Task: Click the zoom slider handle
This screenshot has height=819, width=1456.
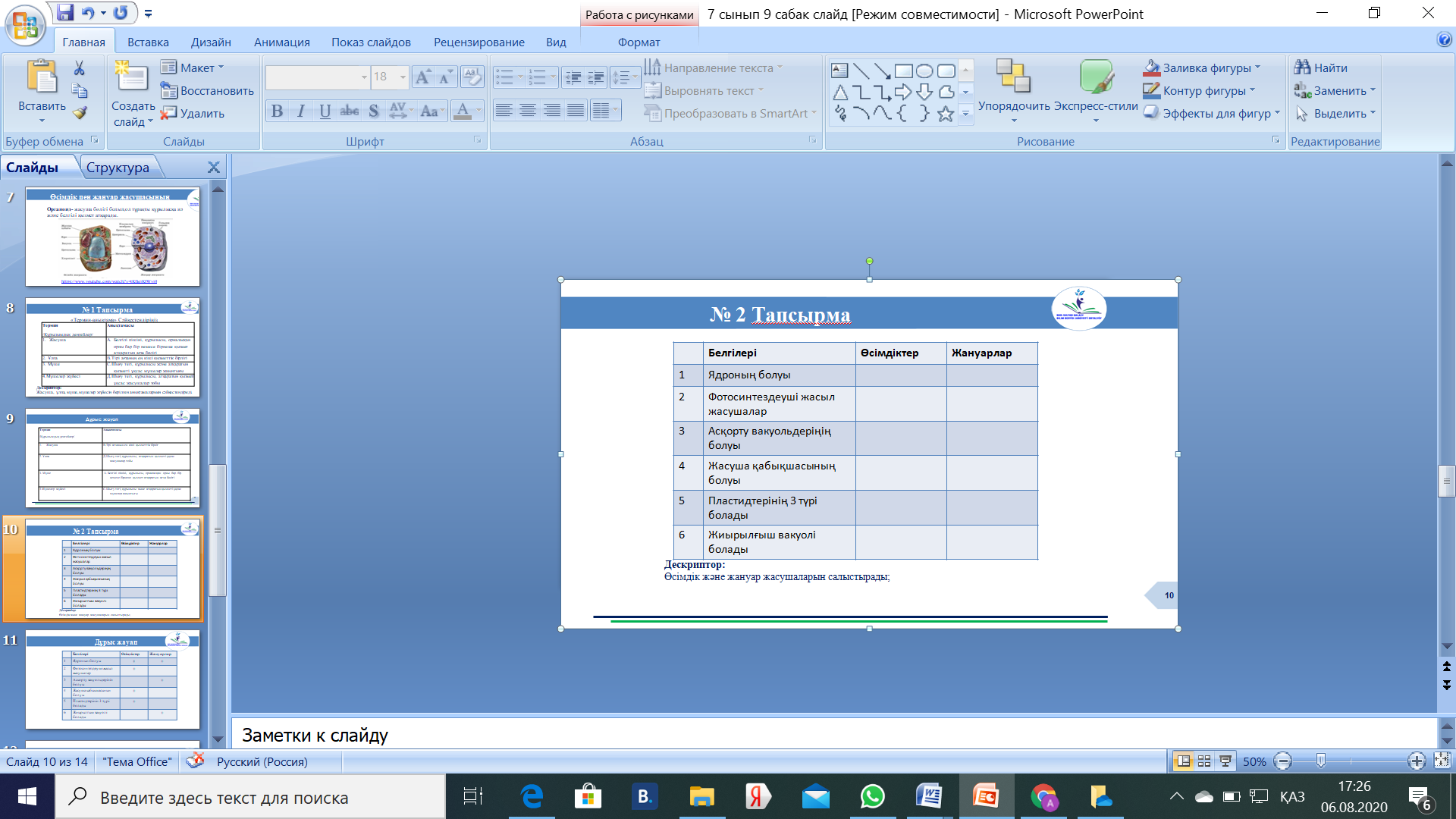Action: point(1321,761)
